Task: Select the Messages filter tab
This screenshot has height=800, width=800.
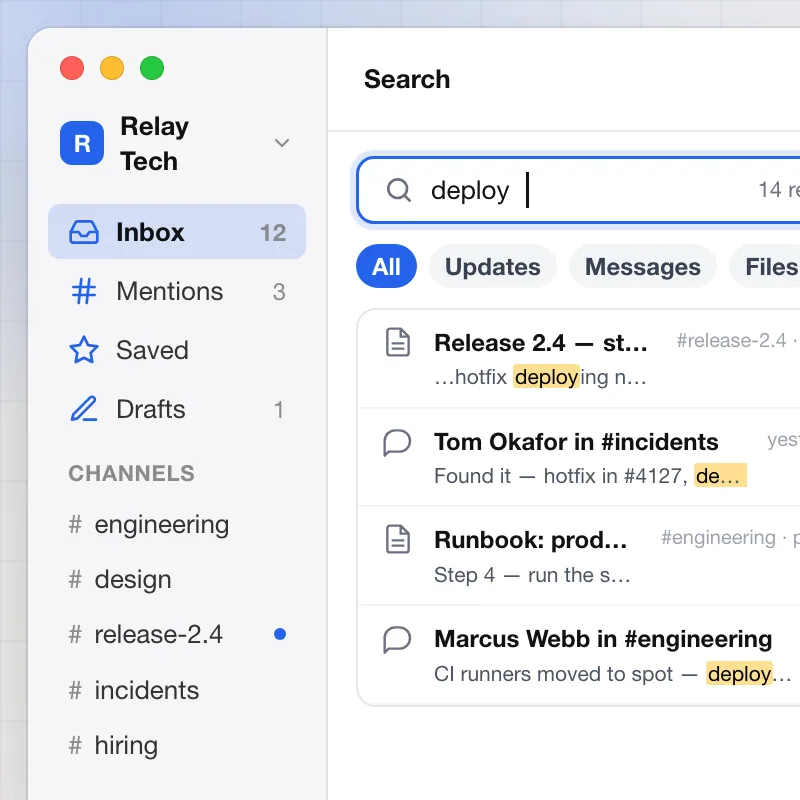Action: point(642,266)
